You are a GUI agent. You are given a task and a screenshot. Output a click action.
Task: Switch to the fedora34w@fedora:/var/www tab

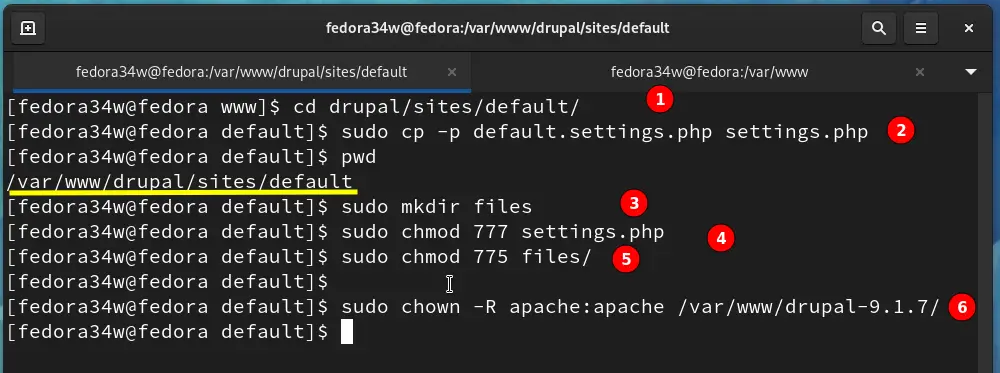(709, 72)
